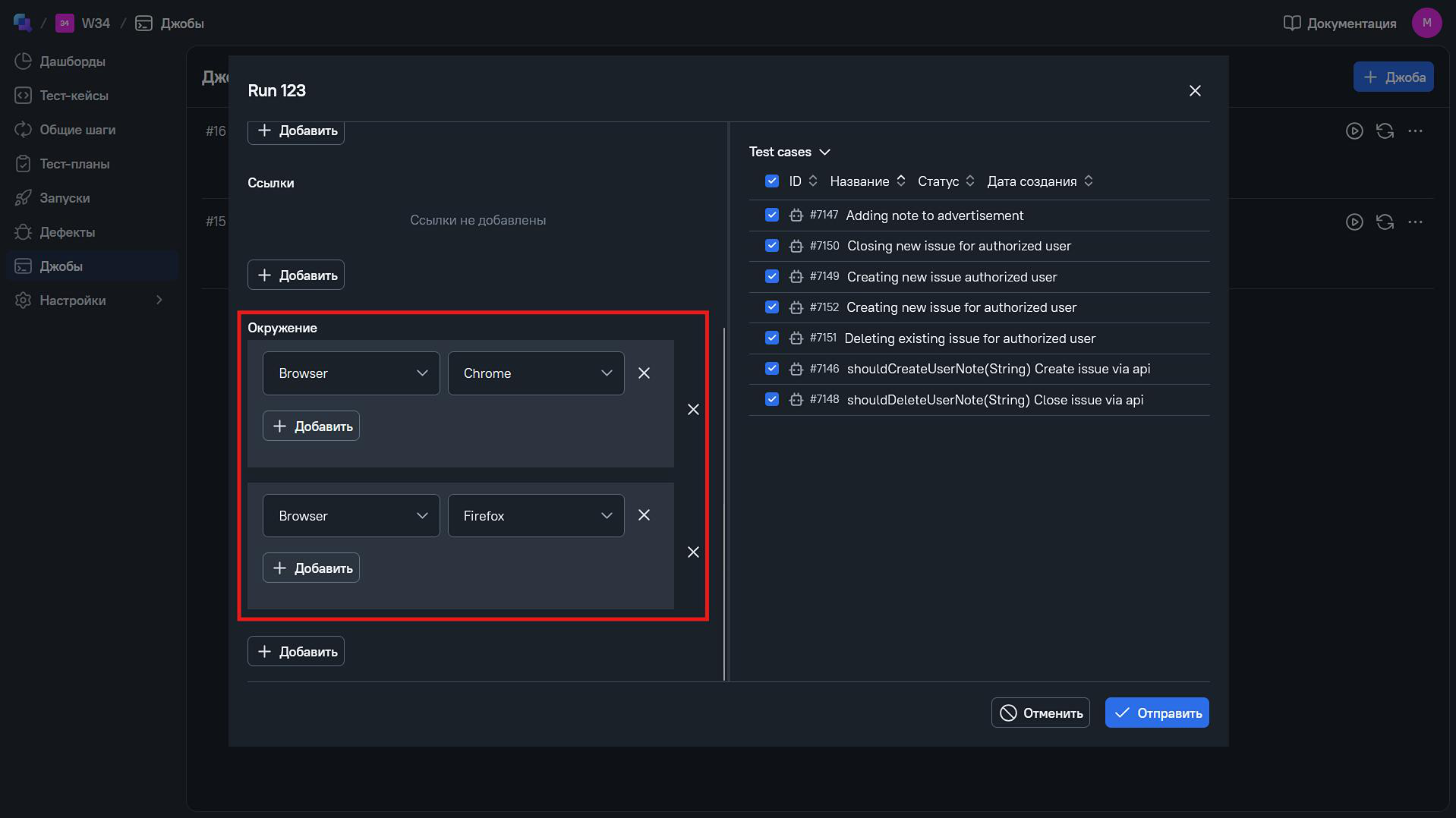Click the Отменить button
1456x818 pixels.
pyautogui.click(x=1040, y=713)
